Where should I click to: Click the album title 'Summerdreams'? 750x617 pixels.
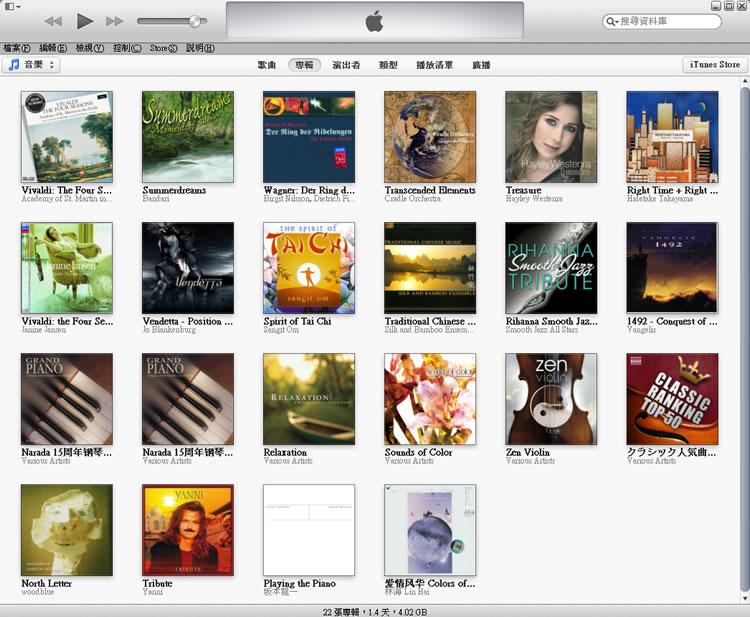pos(174,190)
